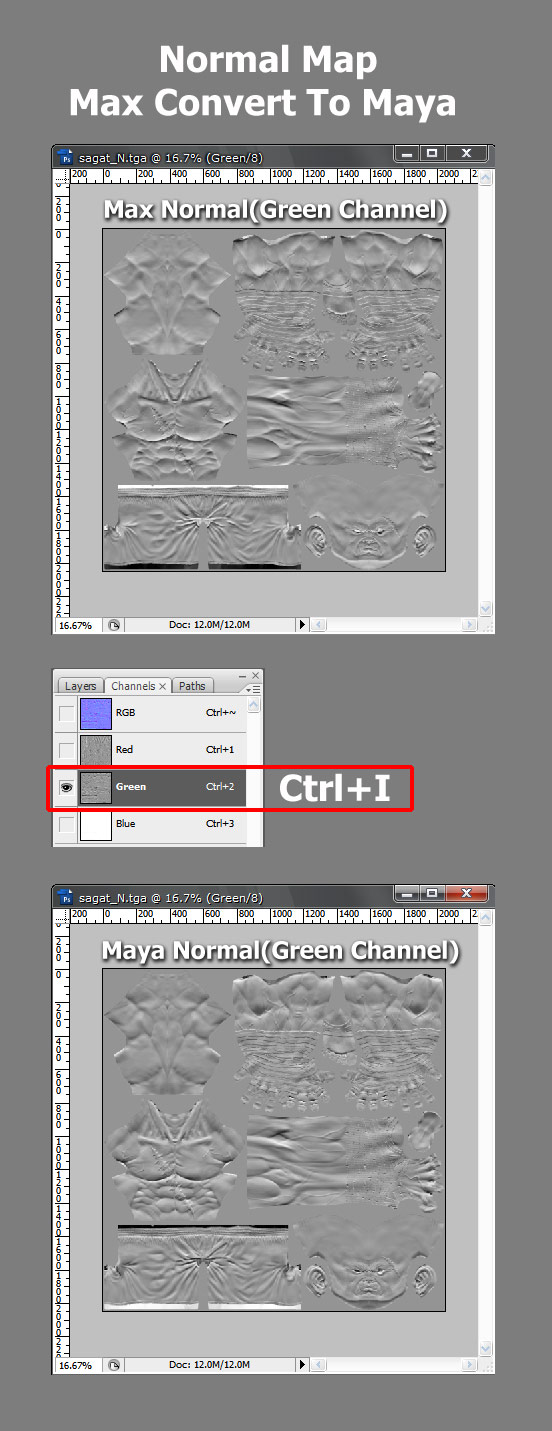Click the down scroll arrow in the bottom document window
Screen dimensions: 552x1431
pyautogui.click(x=486, y=1348)
